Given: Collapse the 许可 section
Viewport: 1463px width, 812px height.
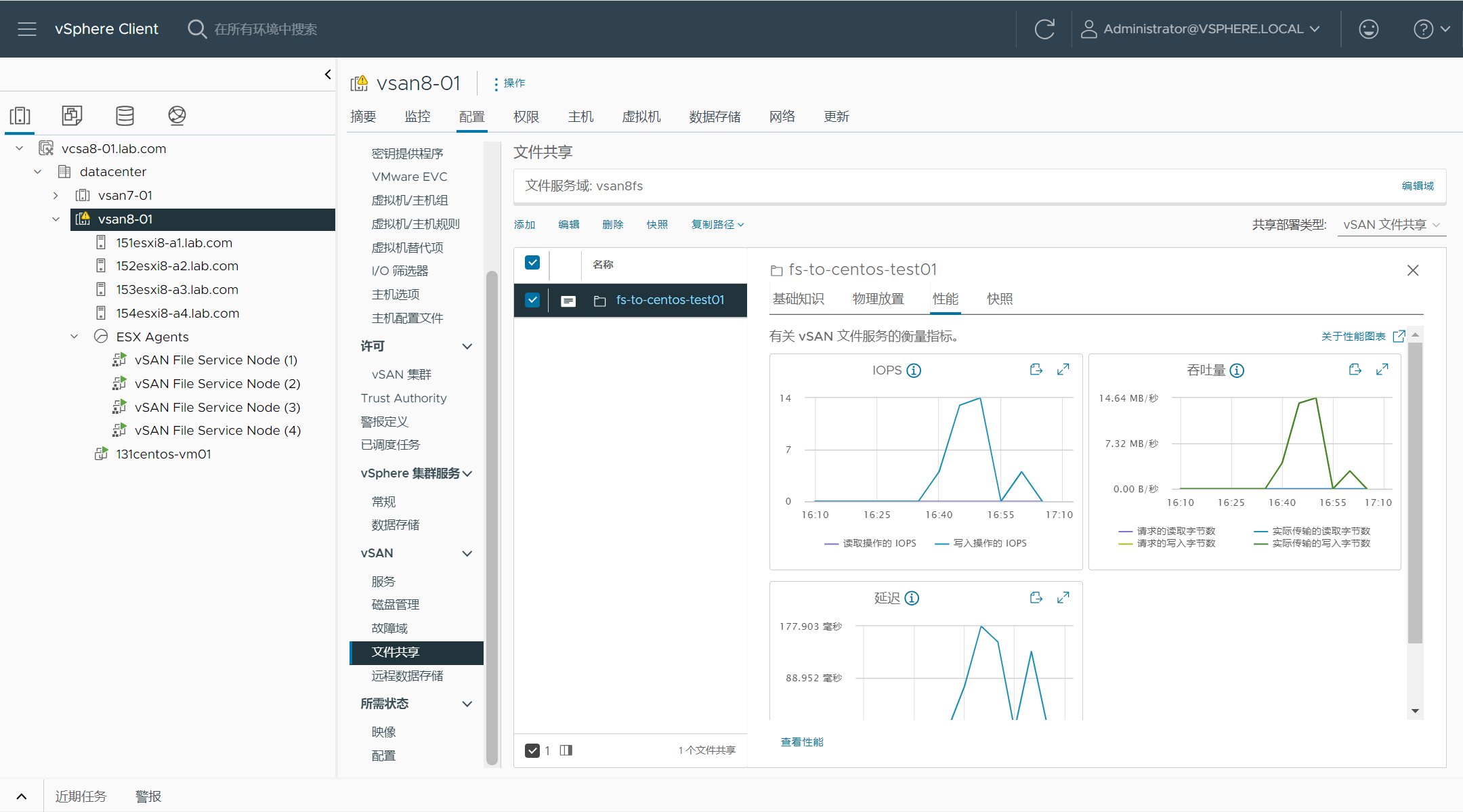Looking at the screenshot, I should (x=467, y=347).
